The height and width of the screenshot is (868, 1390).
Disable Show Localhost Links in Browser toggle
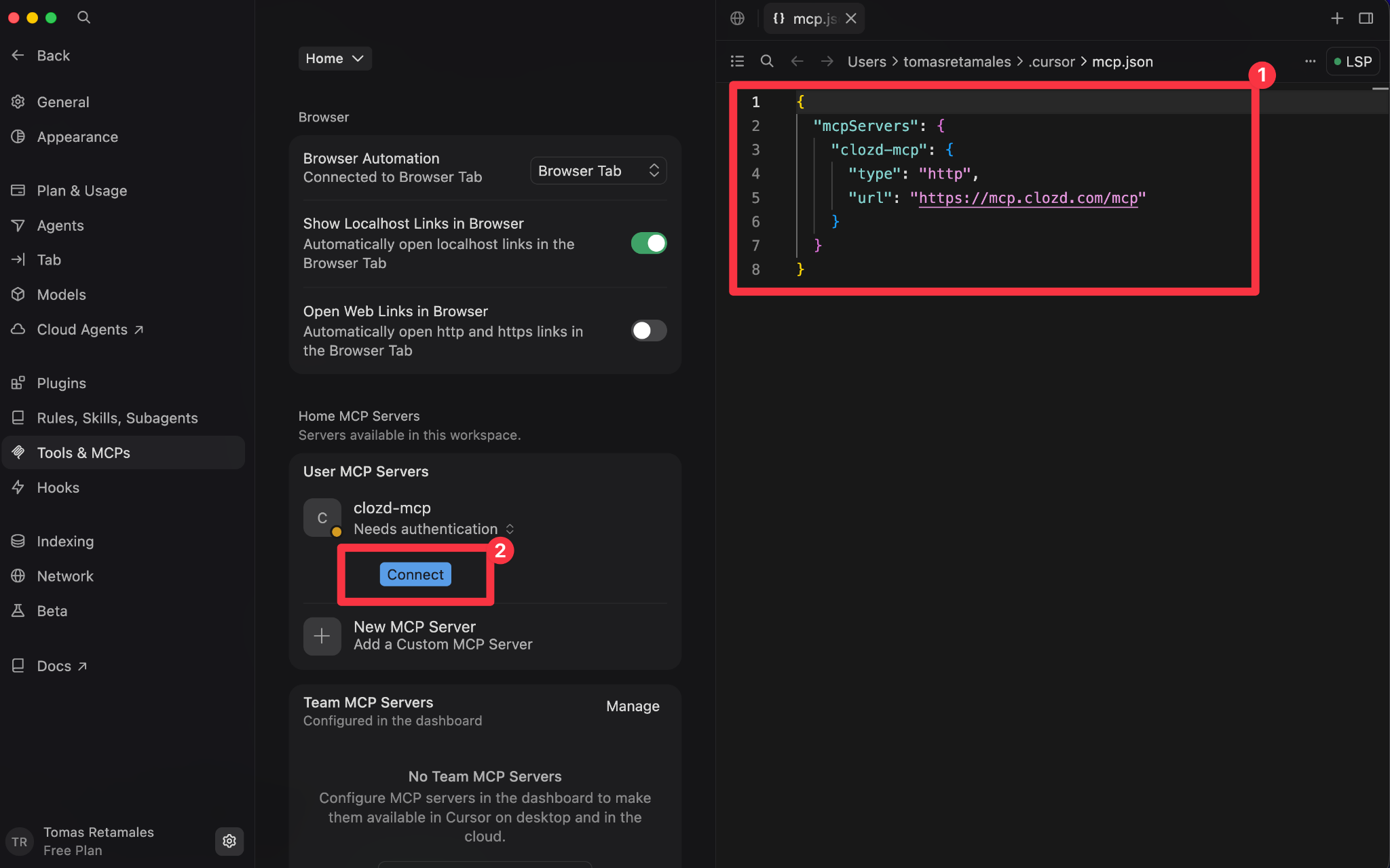pyautogui.click(x=649, y=243)
